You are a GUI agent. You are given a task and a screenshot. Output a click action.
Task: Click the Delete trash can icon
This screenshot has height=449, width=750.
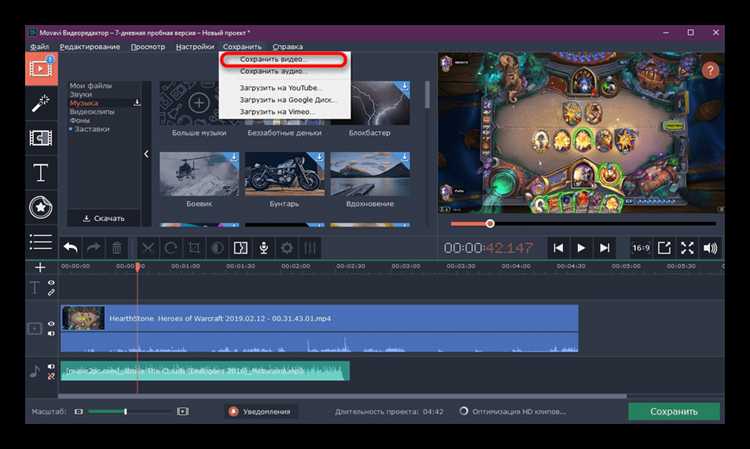click(x=117, y=248)
